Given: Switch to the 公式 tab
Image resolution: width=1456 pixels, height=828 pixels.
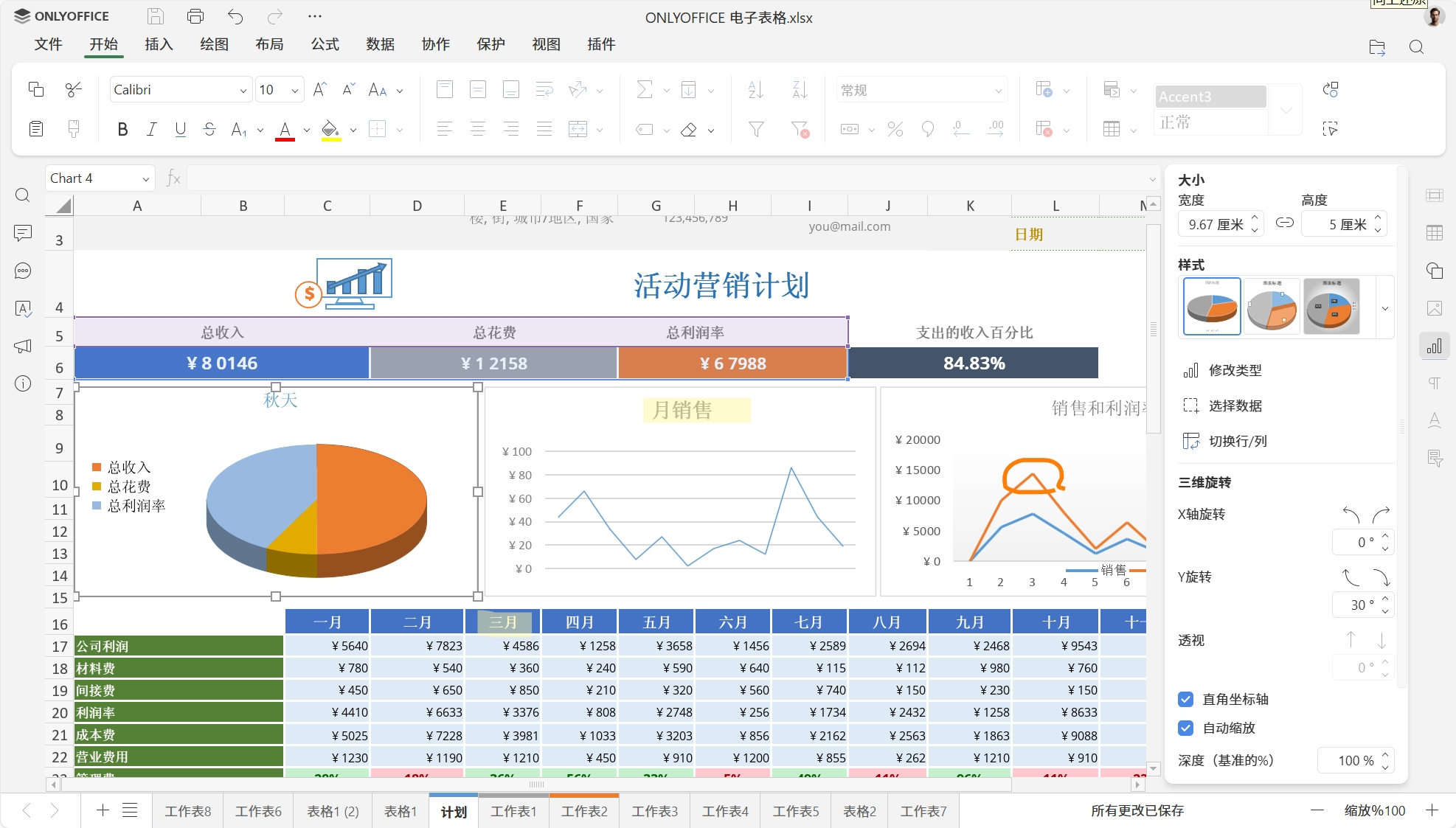Looking at the screenshot, I should pos(325,44).
